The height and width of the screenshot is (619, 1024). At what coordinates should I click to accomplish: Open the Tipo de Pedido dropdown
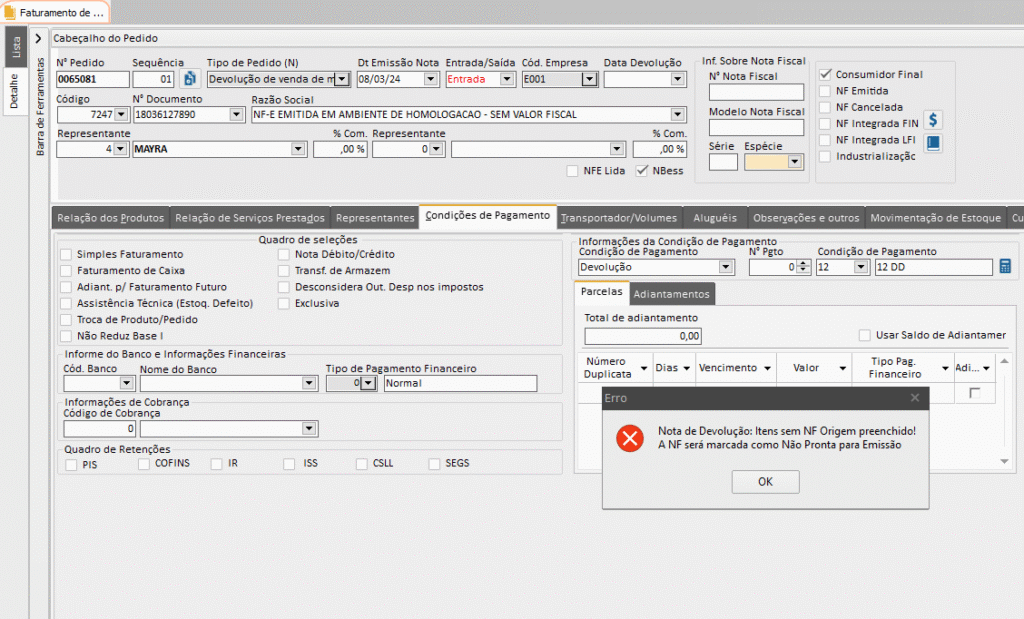(342, 79)
